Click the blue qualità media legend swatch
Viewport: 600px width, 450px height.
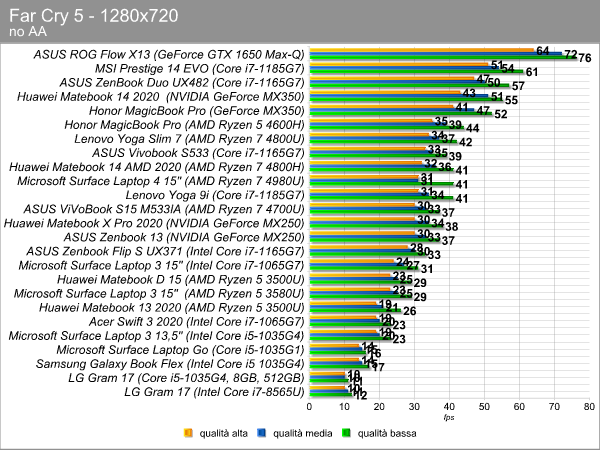(x=262, y=433)
